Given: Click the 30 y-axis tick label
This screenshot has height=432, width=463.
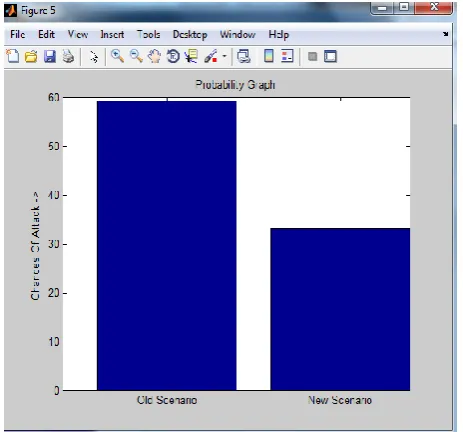Looking at the screenshot, I should point(54,244).
